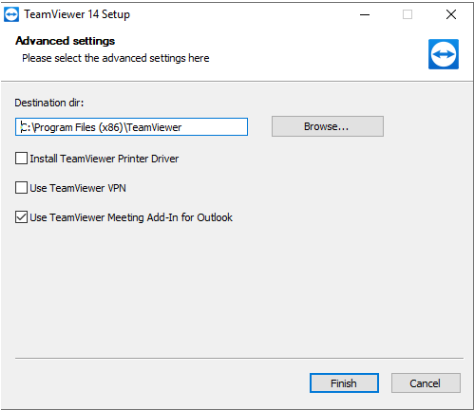Click the "Use TeamViewer Meeting Add-In for Outlook" label
476x411 pixels.
[x=131, y=217]
